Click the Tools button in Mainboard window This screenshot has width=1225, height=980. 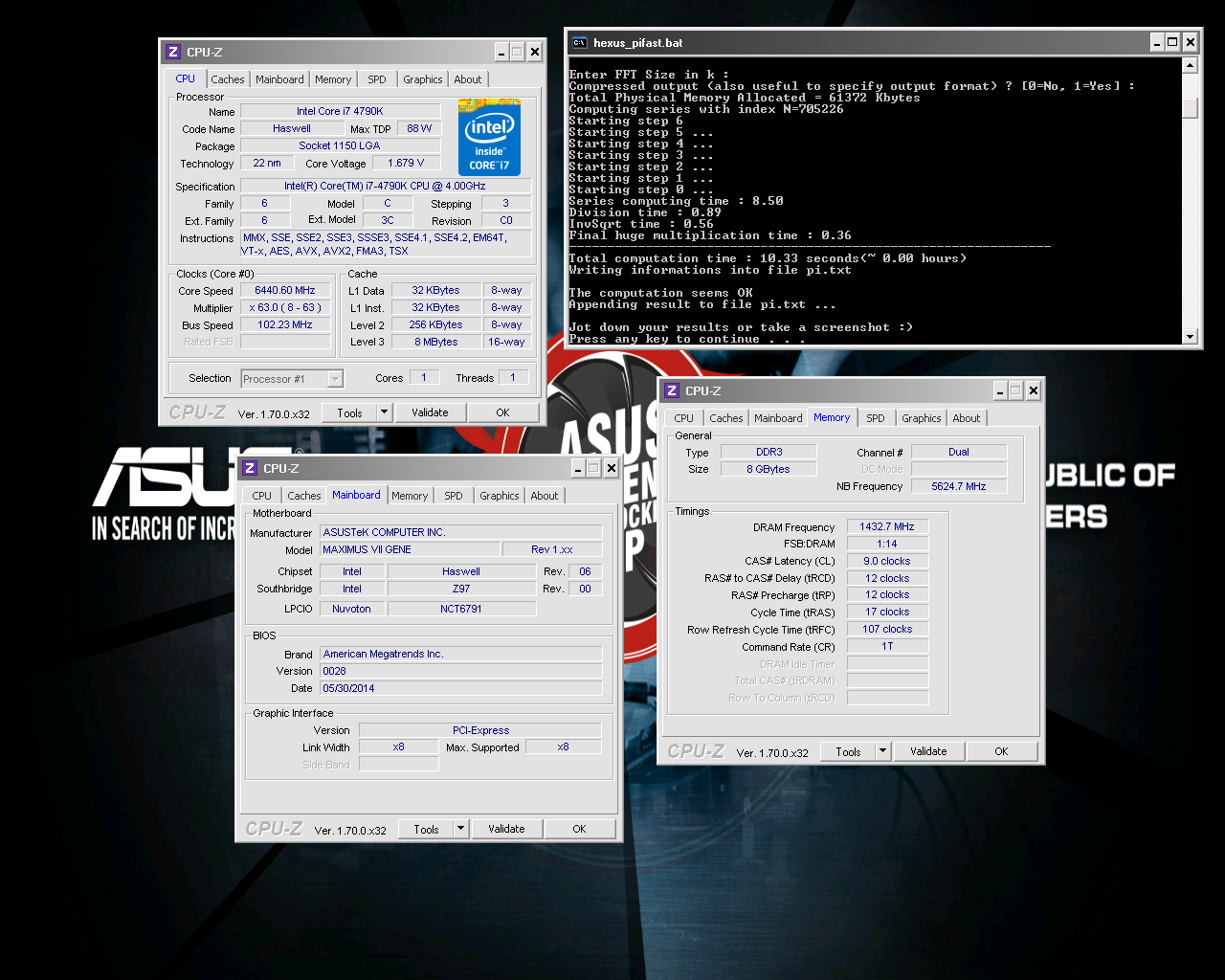pos(426,829)
